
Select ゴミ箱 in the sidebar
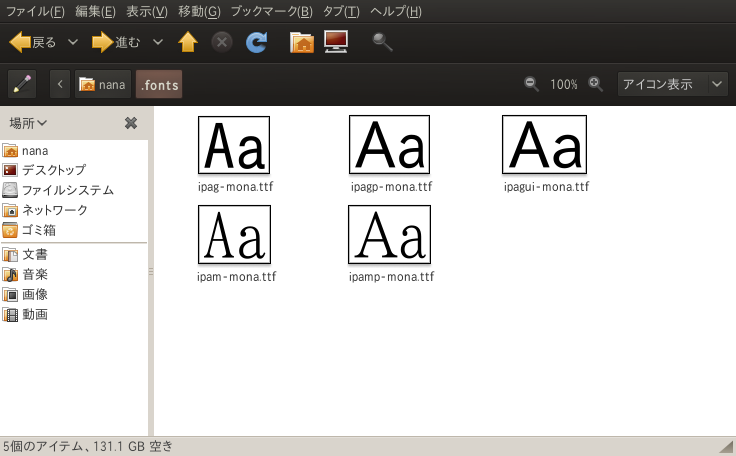point(40,230)
